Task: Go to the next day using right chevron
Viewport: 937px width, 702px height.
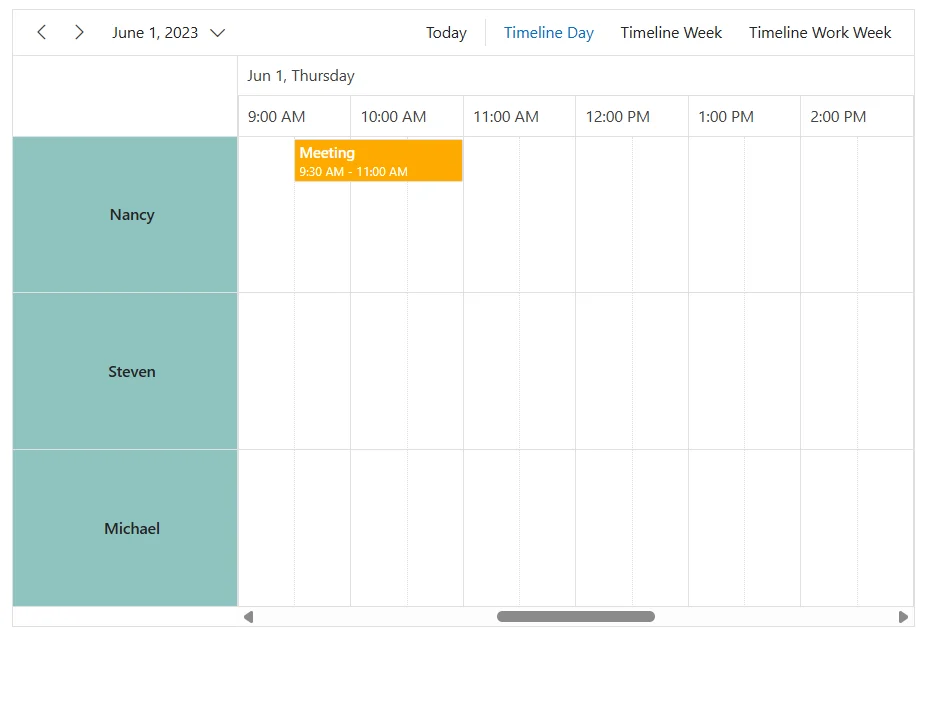Action: point(79,32)
